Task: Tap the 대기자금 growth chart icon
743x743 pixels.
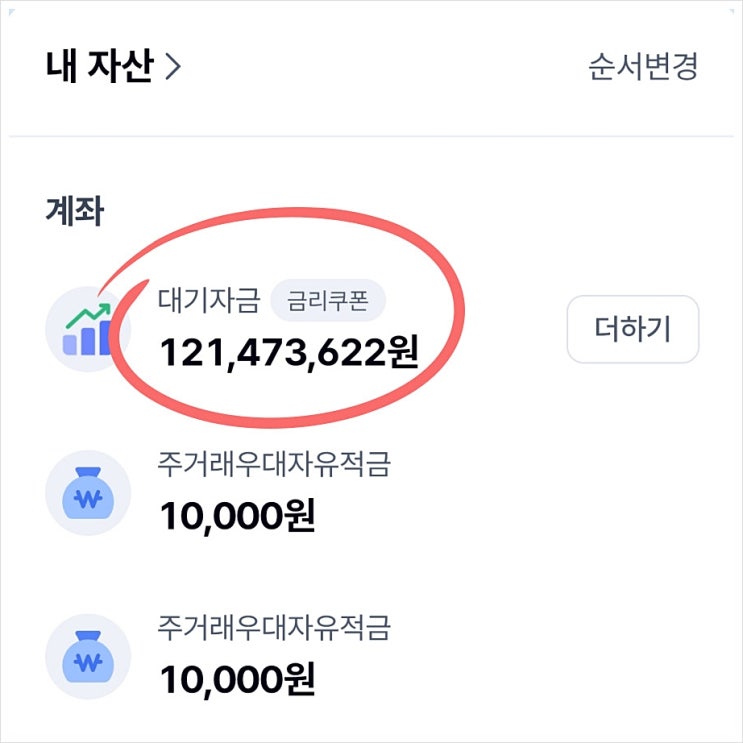Action: point(87,329)
